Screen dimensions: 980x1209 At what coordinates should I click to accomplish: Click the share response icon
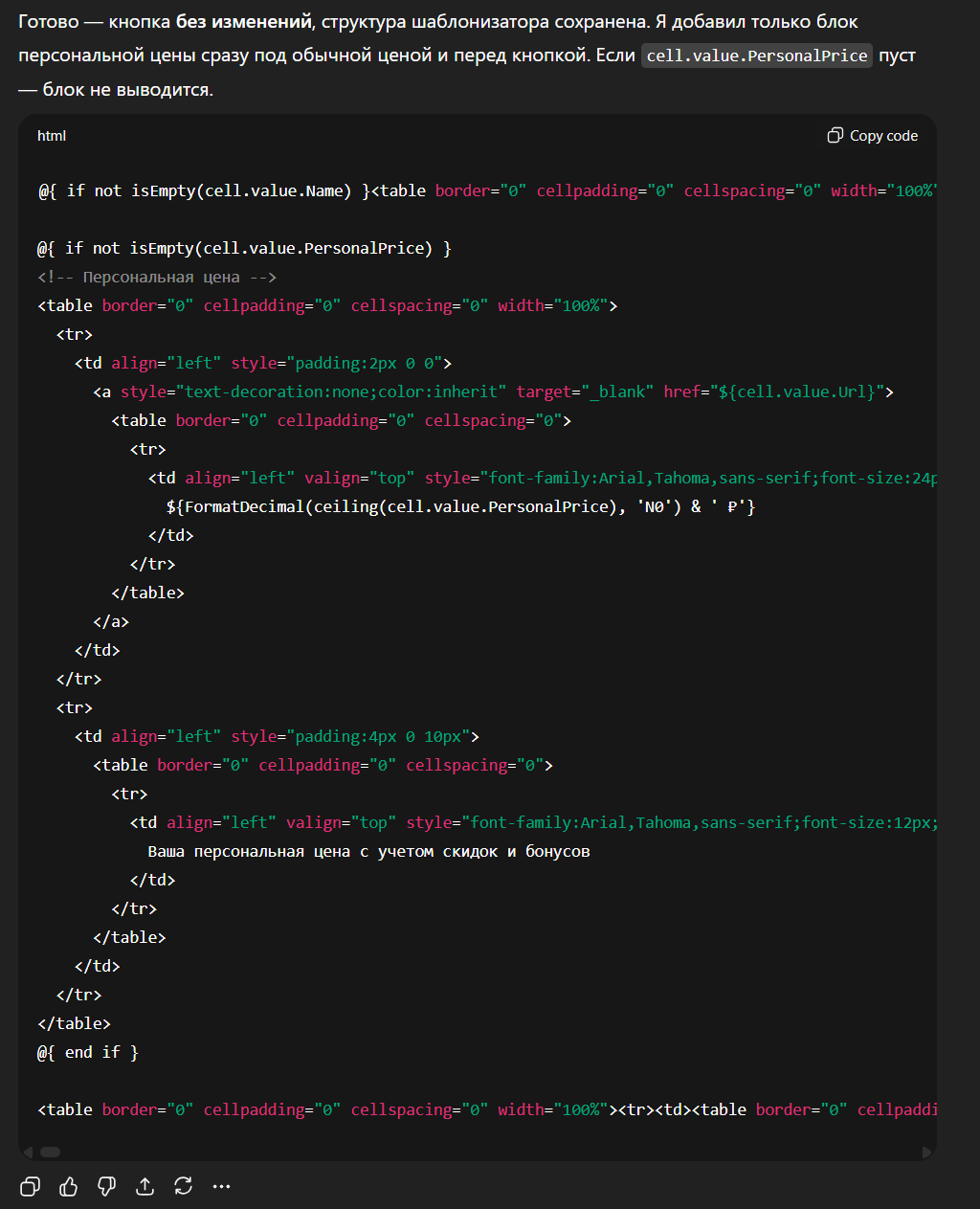(145, 1187)
